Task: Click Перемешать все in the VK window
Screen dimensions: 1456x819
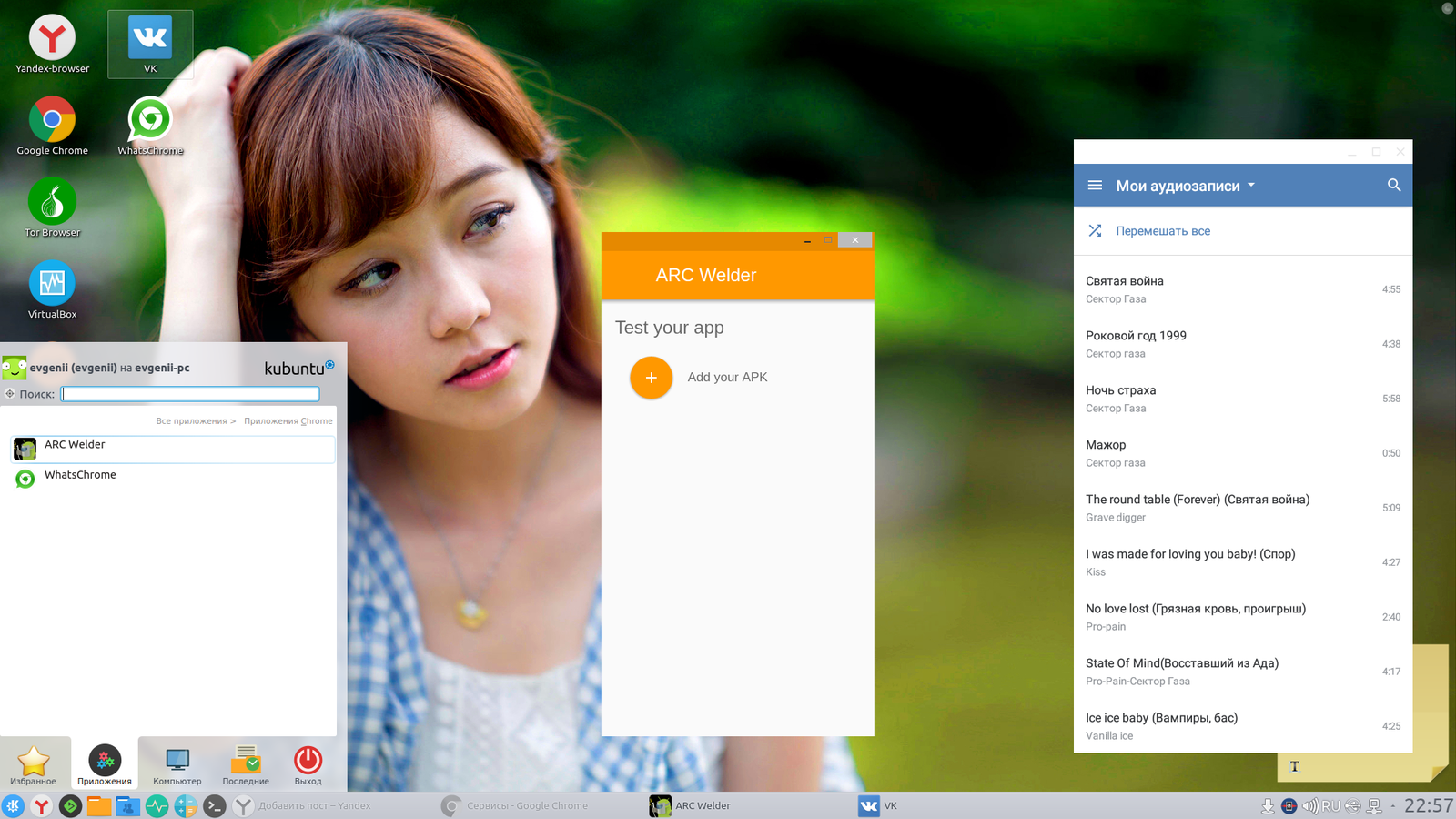Action: (1163, 231)
